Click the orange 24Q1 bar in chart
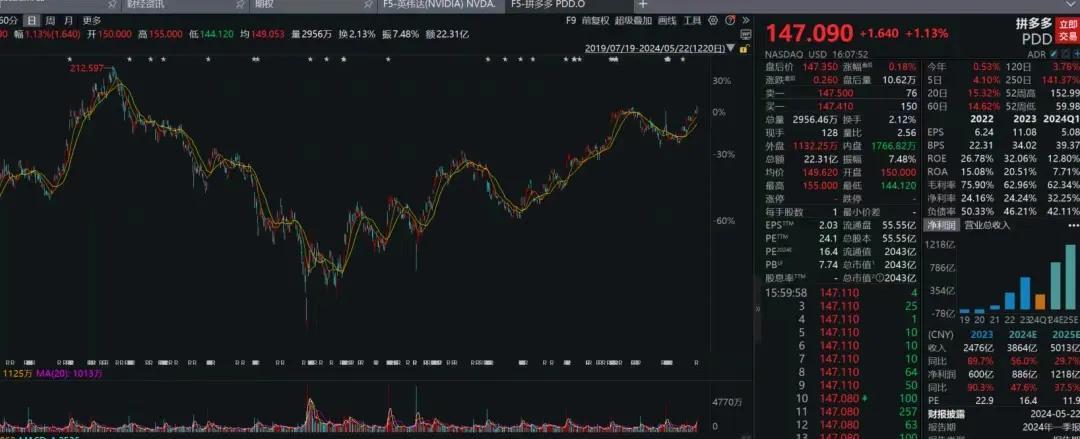The width and height of the screenshot is (1080, 439). click(x=1039, y=302)
